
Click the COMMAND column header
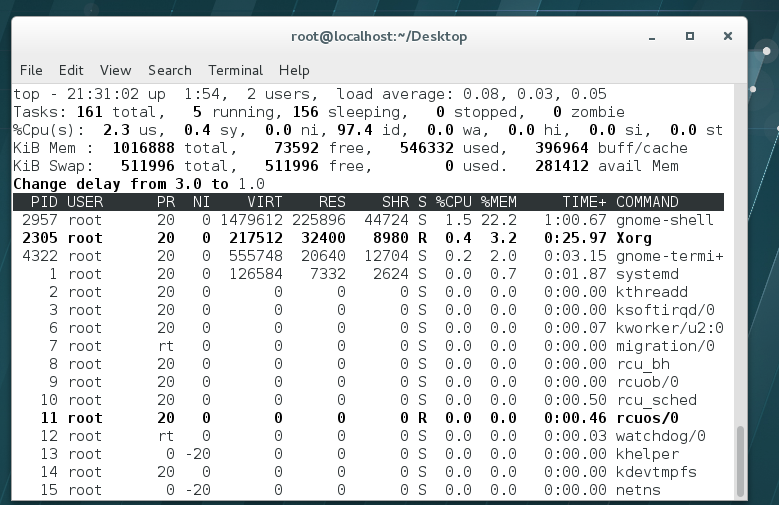point(647,202)
